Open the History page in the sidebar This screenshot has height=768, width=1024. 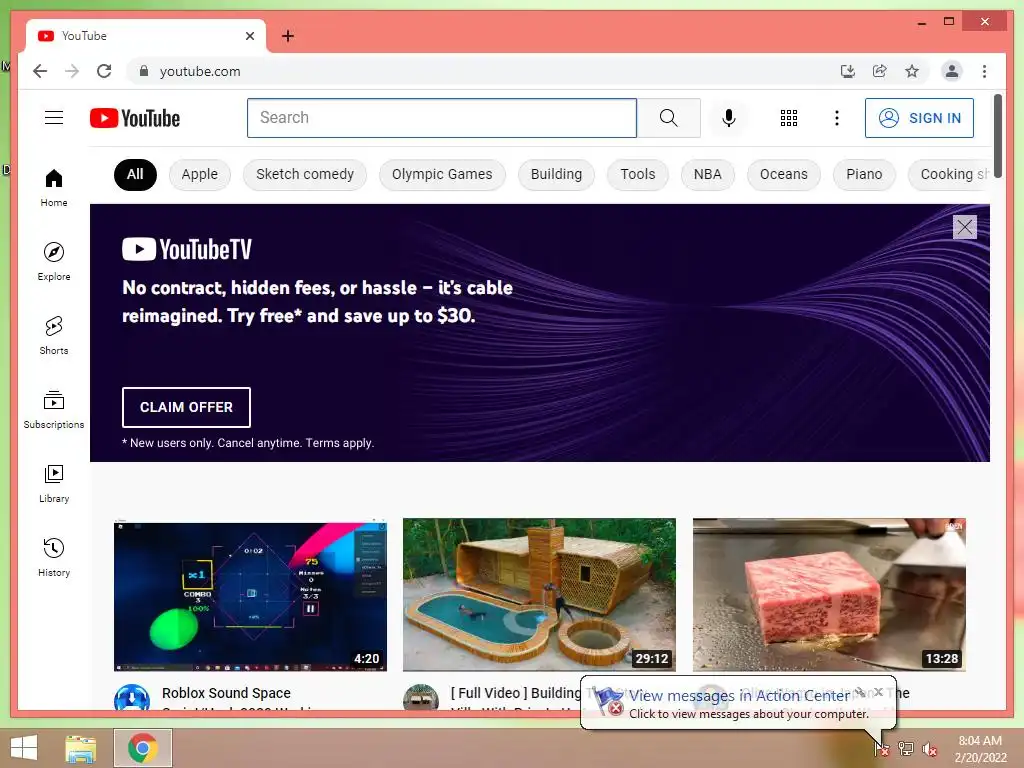click(x=54, y=556)
